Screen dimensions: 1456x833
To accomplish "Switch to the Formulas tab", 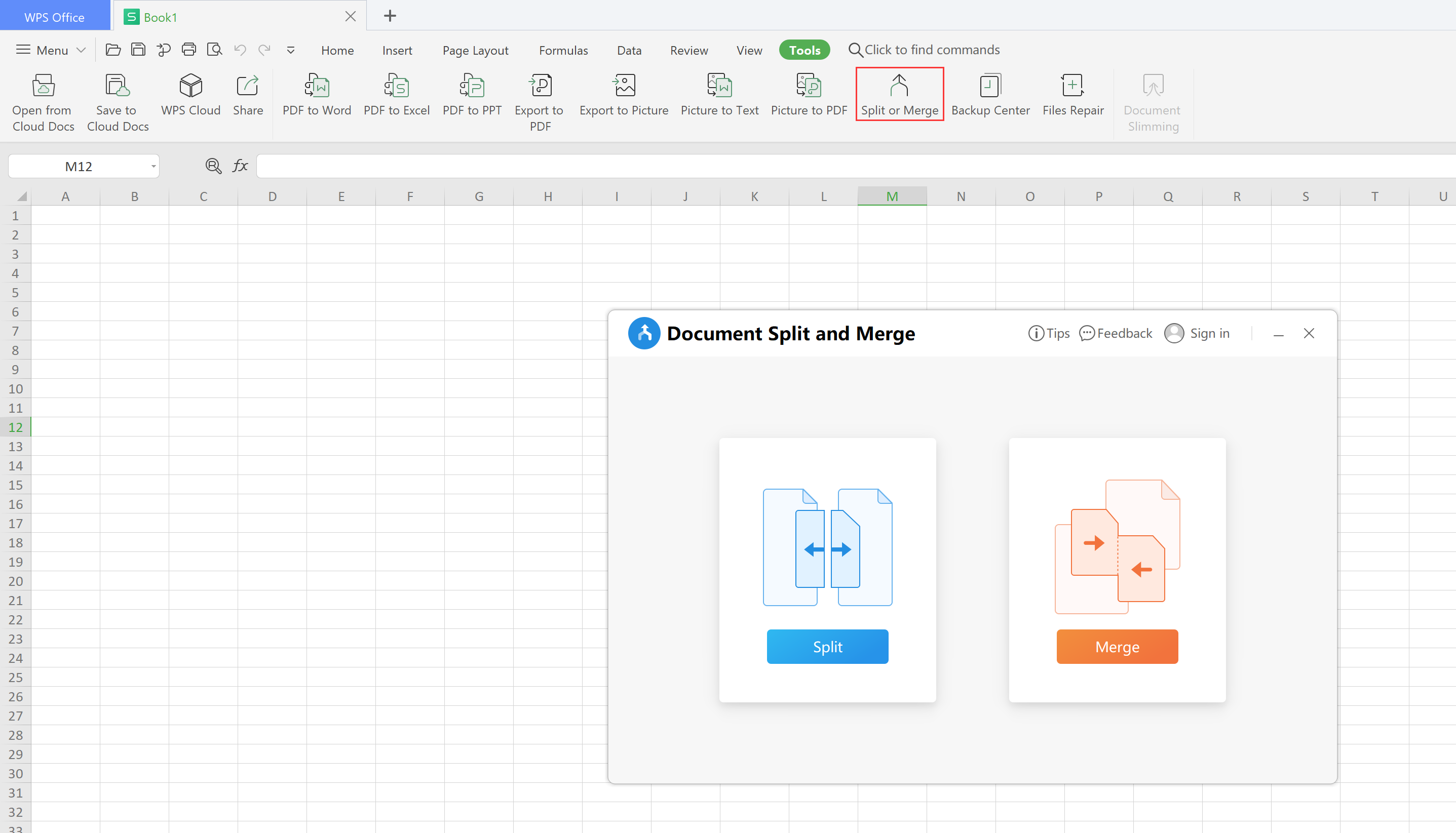I will click(563, 50).
